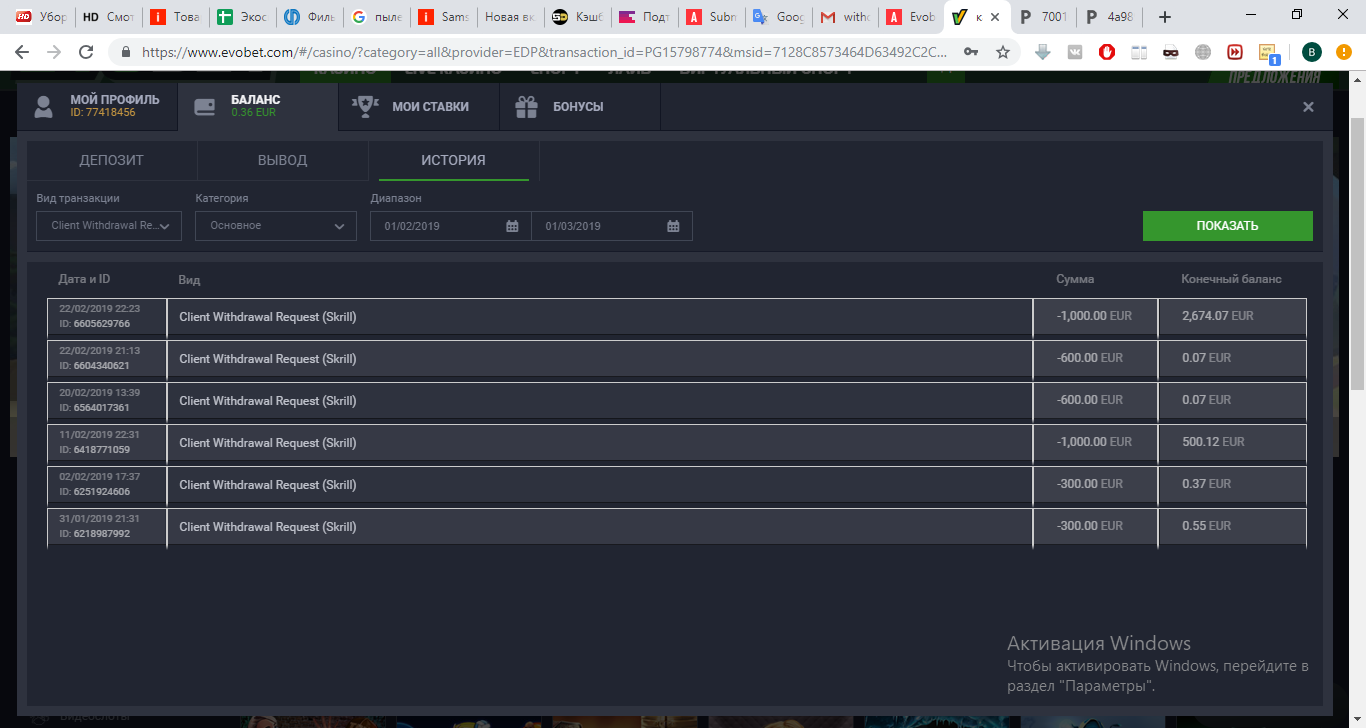The image size is (1366, 728).
Task: Open a new browser tab
Action: (1164, 17)
